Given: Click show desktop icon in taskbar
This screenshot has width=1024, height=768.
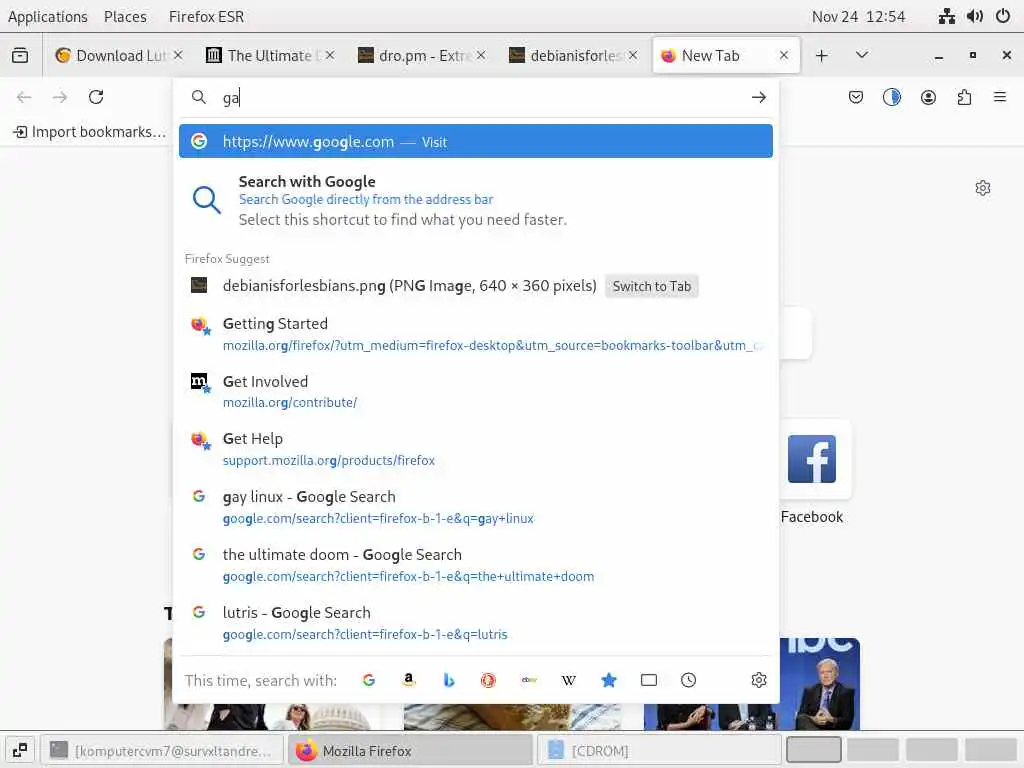Looking at the screenshot, I should (x=20, y=750).
